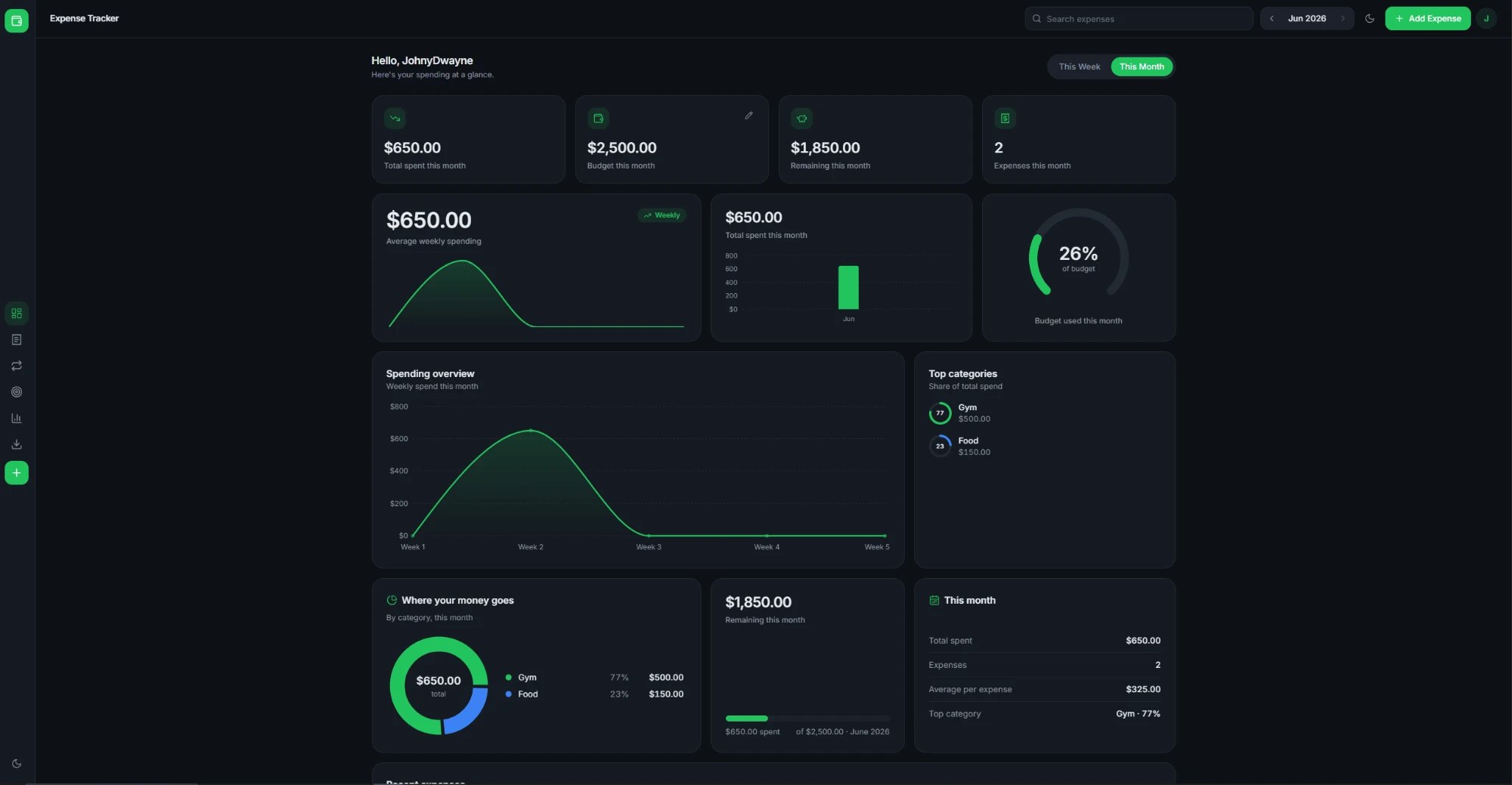Click the Gym $500.00 row in money breakdown
1512x785 pixels.
click(x=594, y=678)
